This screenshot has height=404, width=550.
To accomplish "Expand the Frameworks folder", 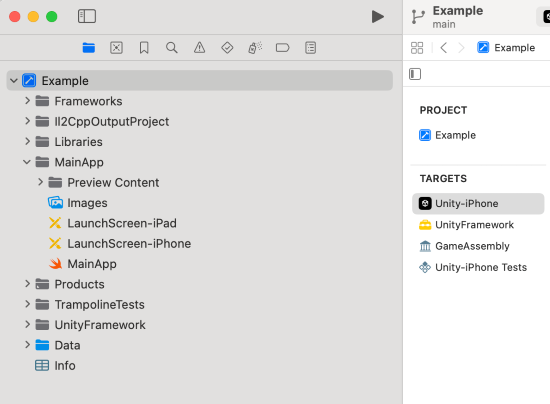I will (27, 101).
